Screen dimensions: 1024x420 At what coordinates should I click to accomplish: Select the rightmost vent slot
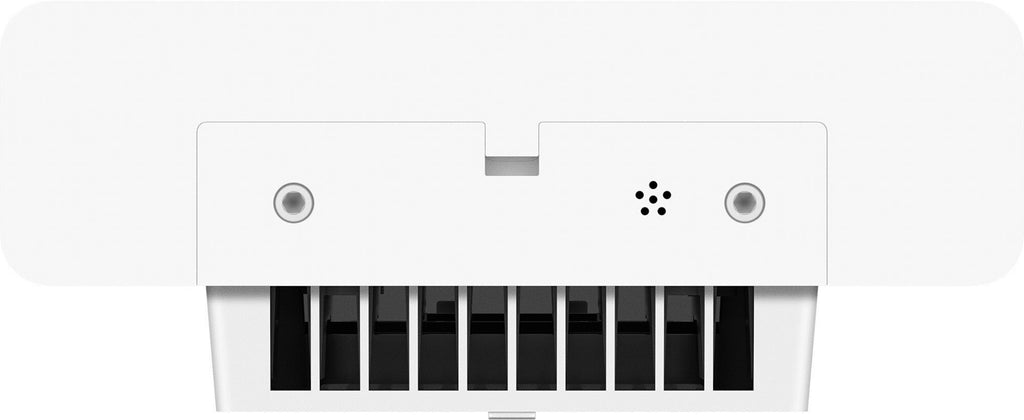pyautogui.click(x=733, y=338)
